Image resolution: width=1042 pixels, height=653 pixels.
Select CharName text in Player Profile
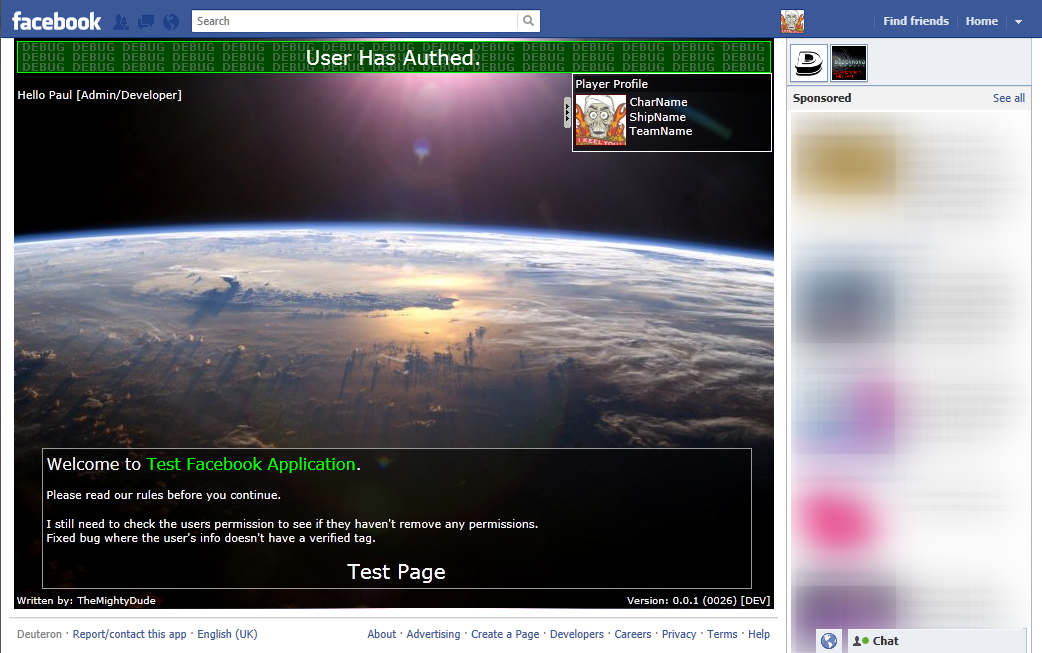pyautogui.click(x=658, y=102)
